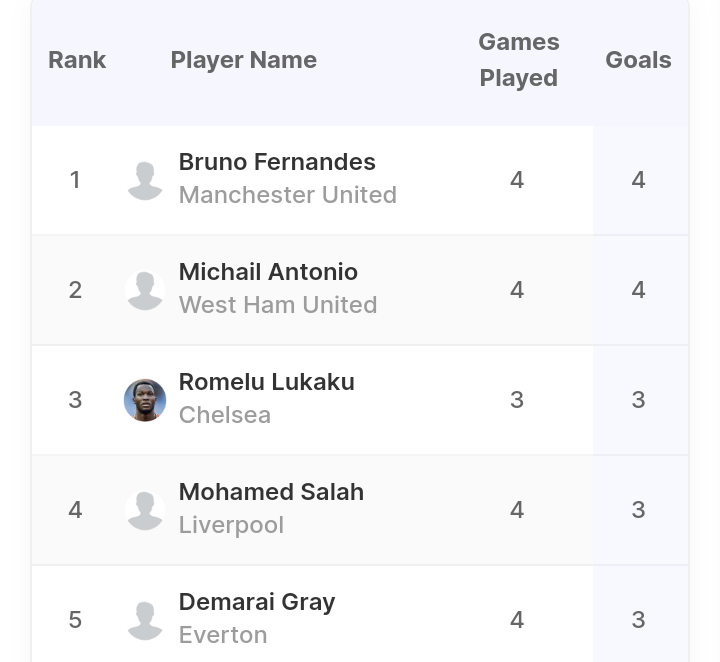Image resolution: width=720 pixels, height=662 pixels.
Task: Select Manchester United team label
Action: [288, 195]
